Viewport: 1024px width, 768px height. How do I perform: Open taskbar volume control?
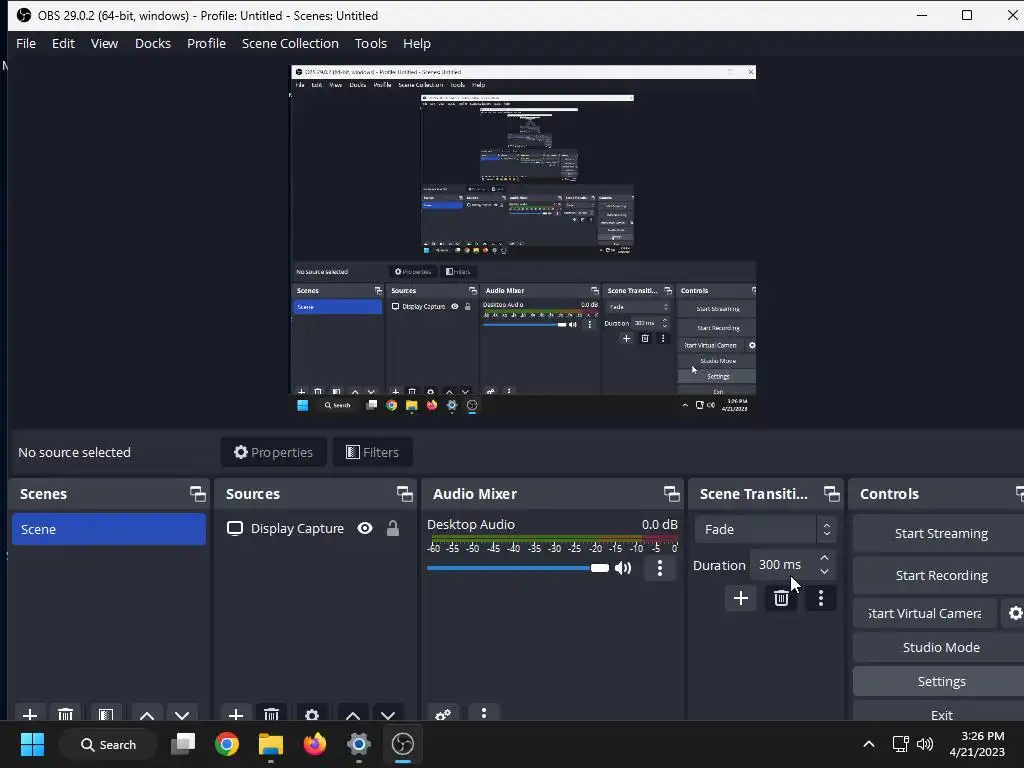[925, 744]
